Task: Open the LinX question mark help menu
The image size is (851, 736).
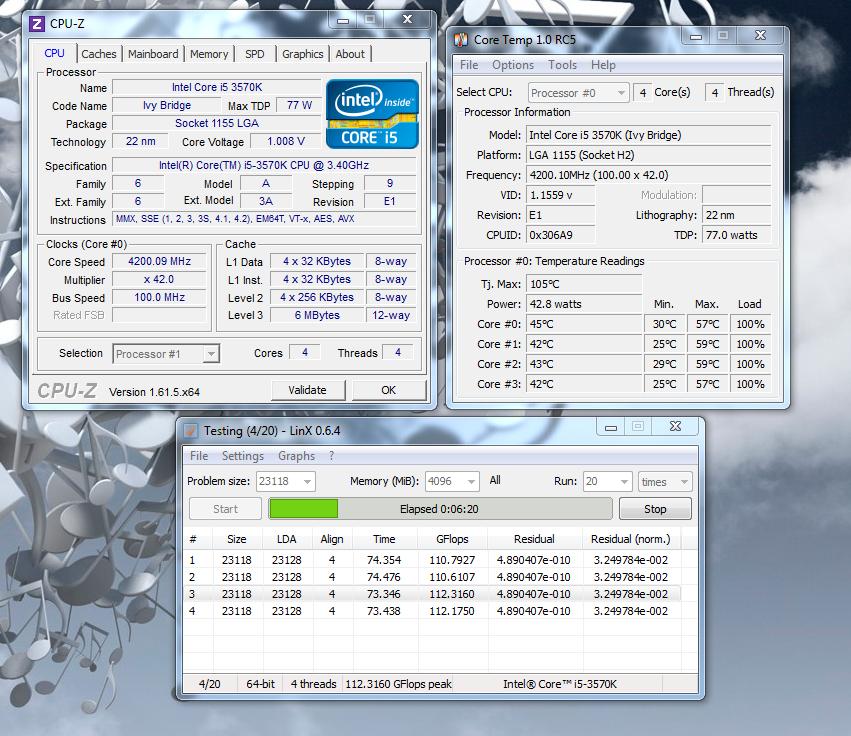Action: (x=332, y=456)
